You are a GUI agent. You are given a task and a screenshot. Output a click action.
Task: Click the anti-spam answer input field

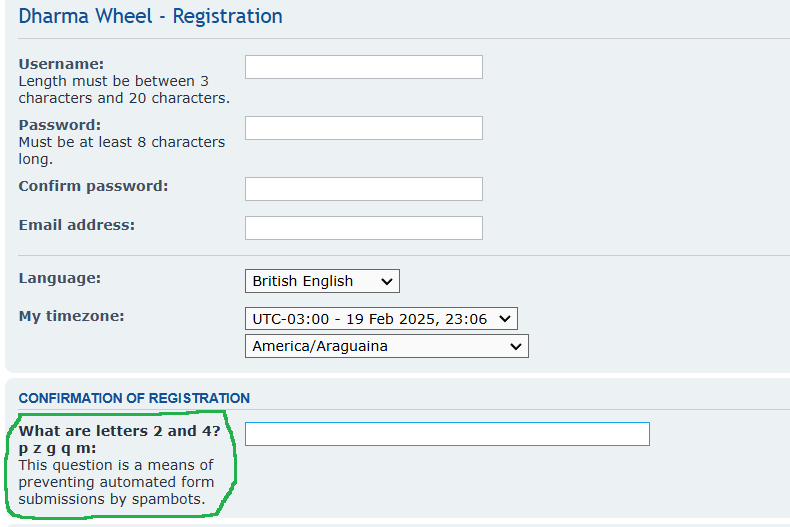click(x=447, y=434)
